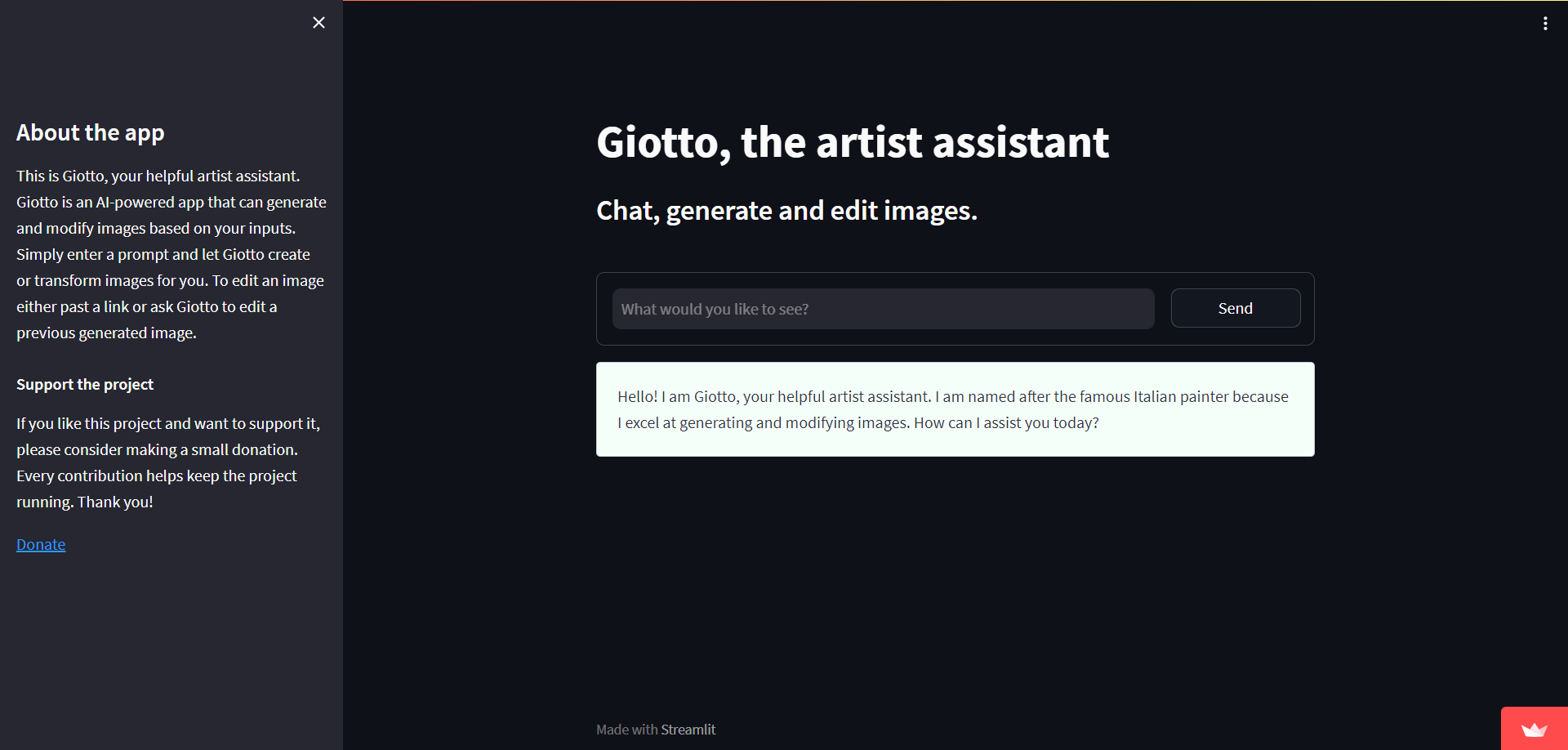Click the title "Giotto, the artist assistant"
The height and width of the screenshot is (750, 1568).
(x=852, y=142)
